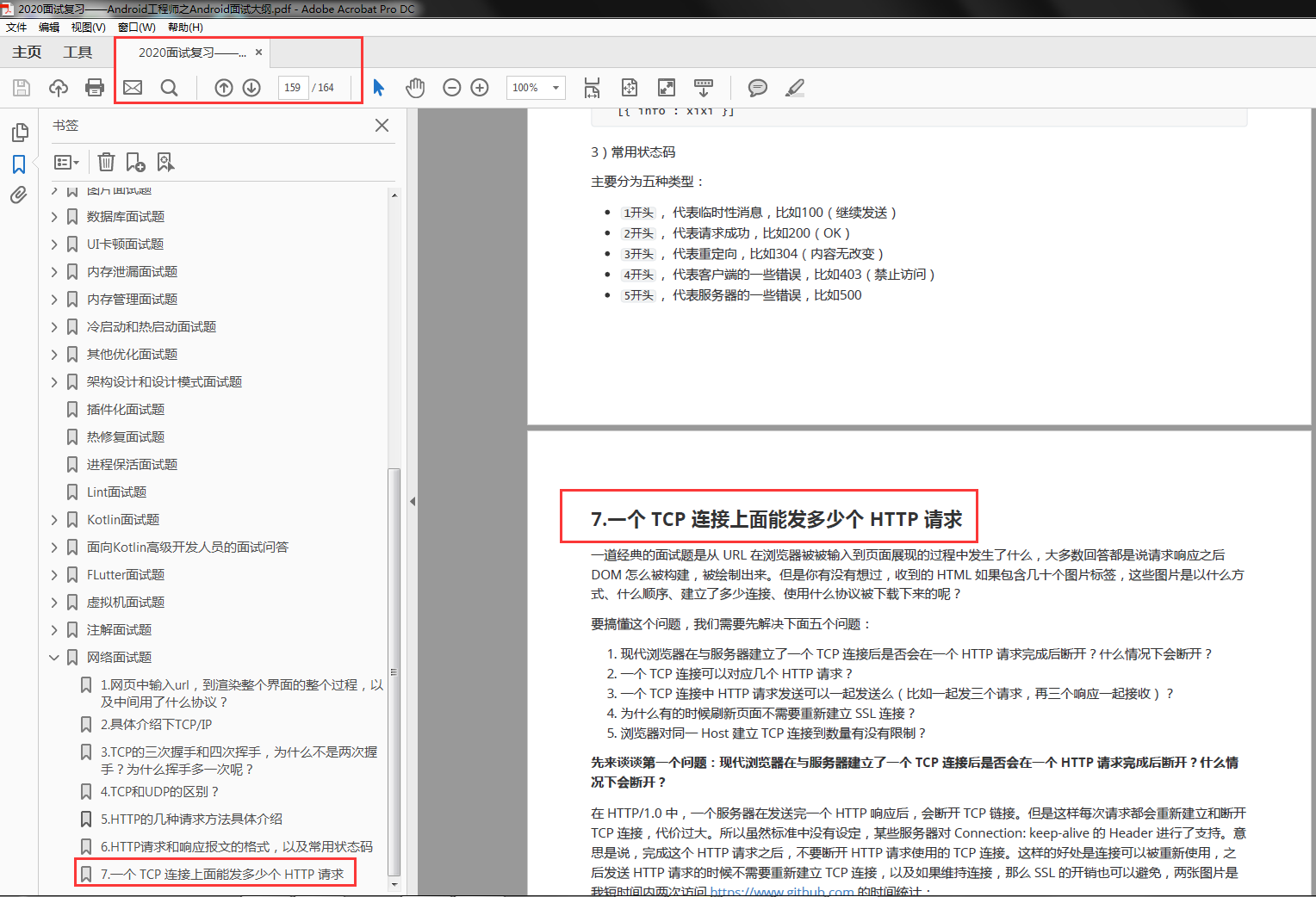Viewport: 1316px width, 897px height.
Task: Open page thumbnails panel icon
Action: [x=20, y=133]
